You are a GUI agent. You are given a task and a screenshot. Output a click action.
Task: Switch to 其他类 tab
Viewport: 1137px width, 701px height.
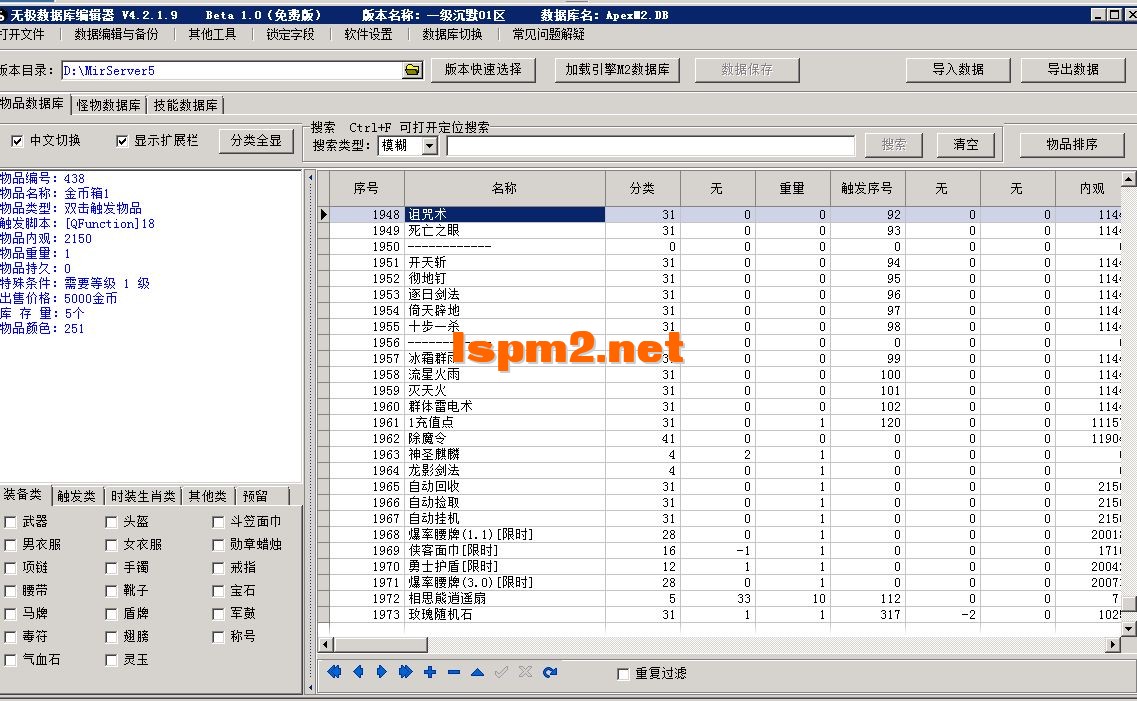click(x=207, y=496)
